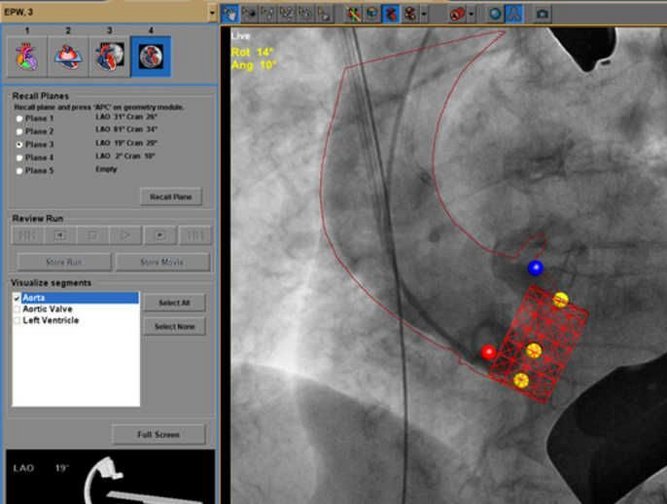
Task: Click the C-arm position preview thumbnail
Action: point(111,477)
